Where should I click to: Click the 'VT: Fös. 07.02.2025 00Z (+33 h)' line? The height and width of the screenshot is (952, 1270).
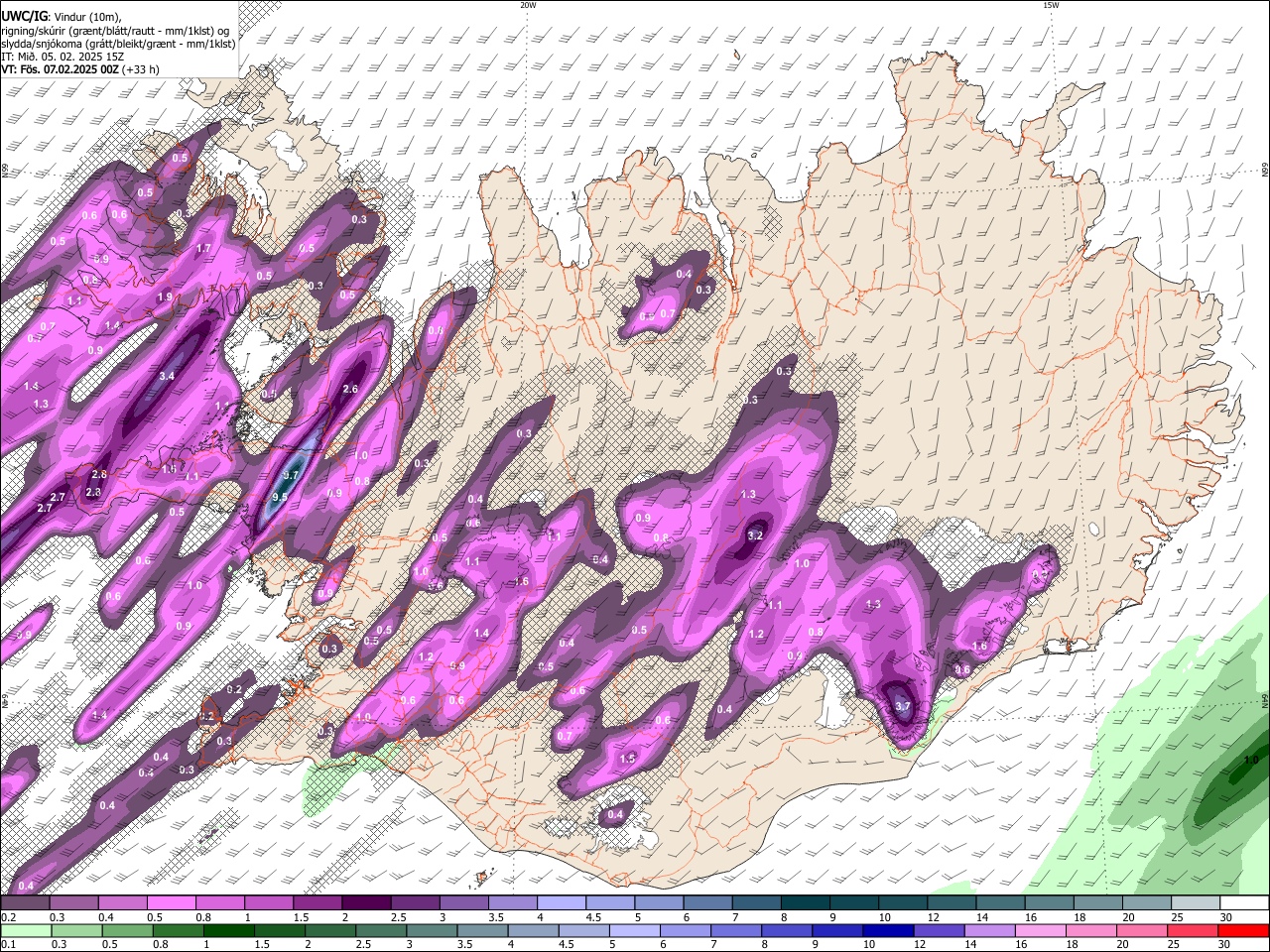[79, 69]
